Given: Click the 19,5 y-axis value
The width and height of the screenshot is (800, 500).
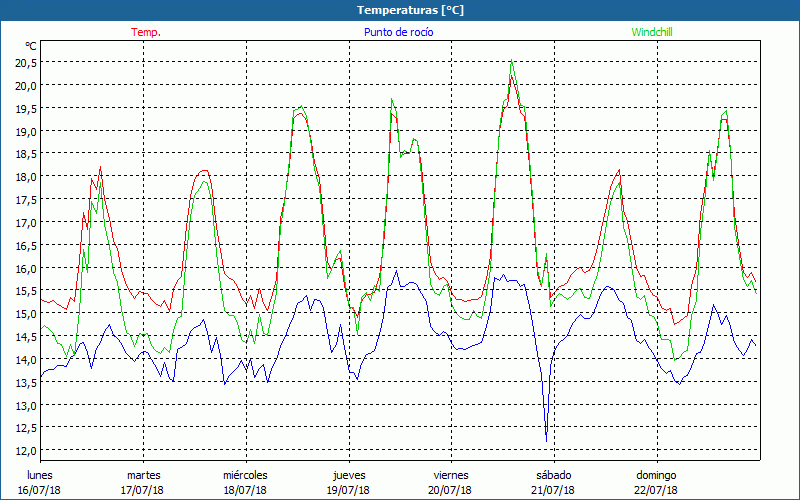Looking at the screenshot, I should tap(26, 108).
